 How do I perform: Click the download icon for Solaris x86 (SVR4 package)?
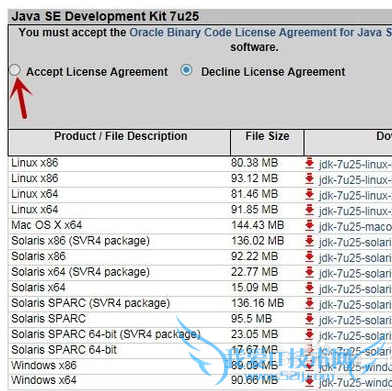[310, 241]
